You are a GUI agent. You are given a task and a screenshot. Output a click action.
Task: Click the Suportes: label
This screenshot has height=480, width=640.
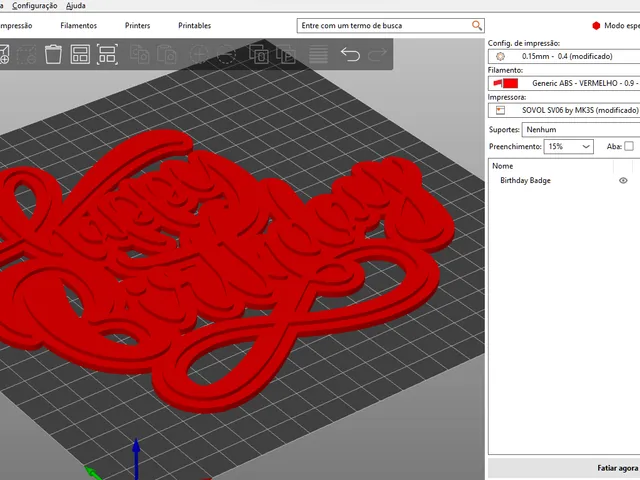click(x=504, y=130)
